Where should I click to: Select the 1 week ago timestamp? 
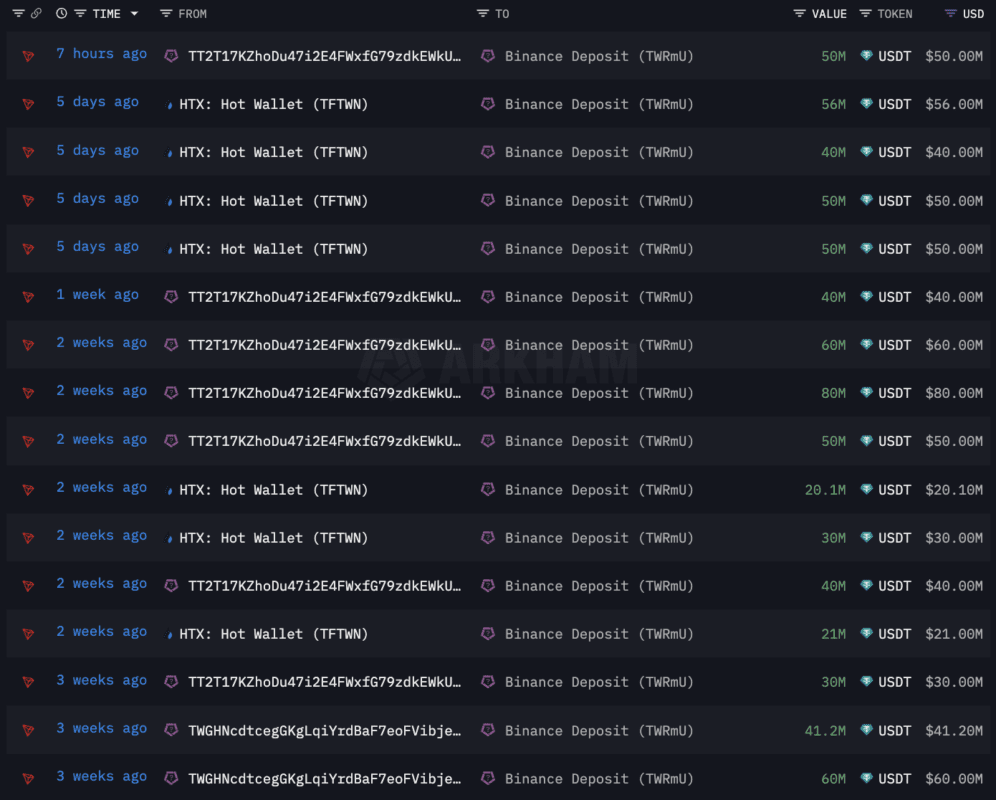97,295
